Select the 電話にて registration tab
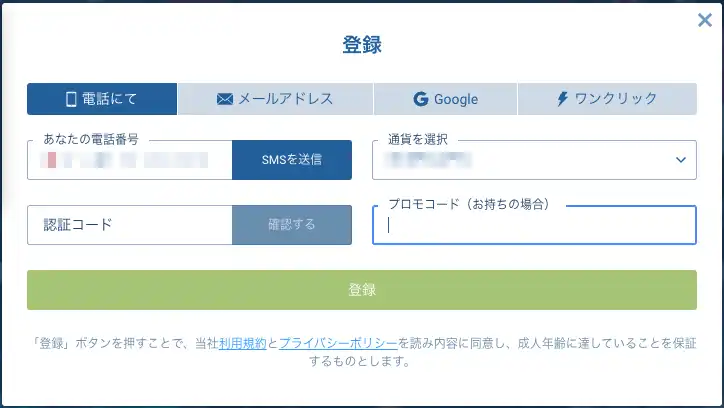This screenshot has width=724, height=408. pyautogui.click(x=102, y=99)
